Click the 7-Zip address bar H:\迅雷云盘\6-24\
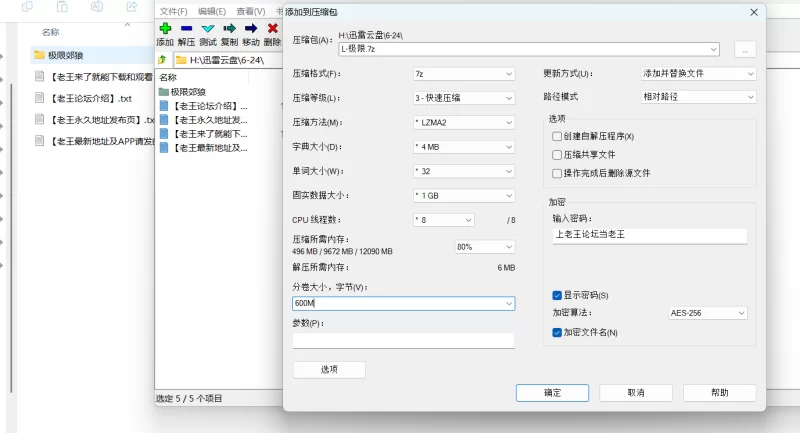The width and height of the screenshot is (800, 433). click(x=227, y=60)
